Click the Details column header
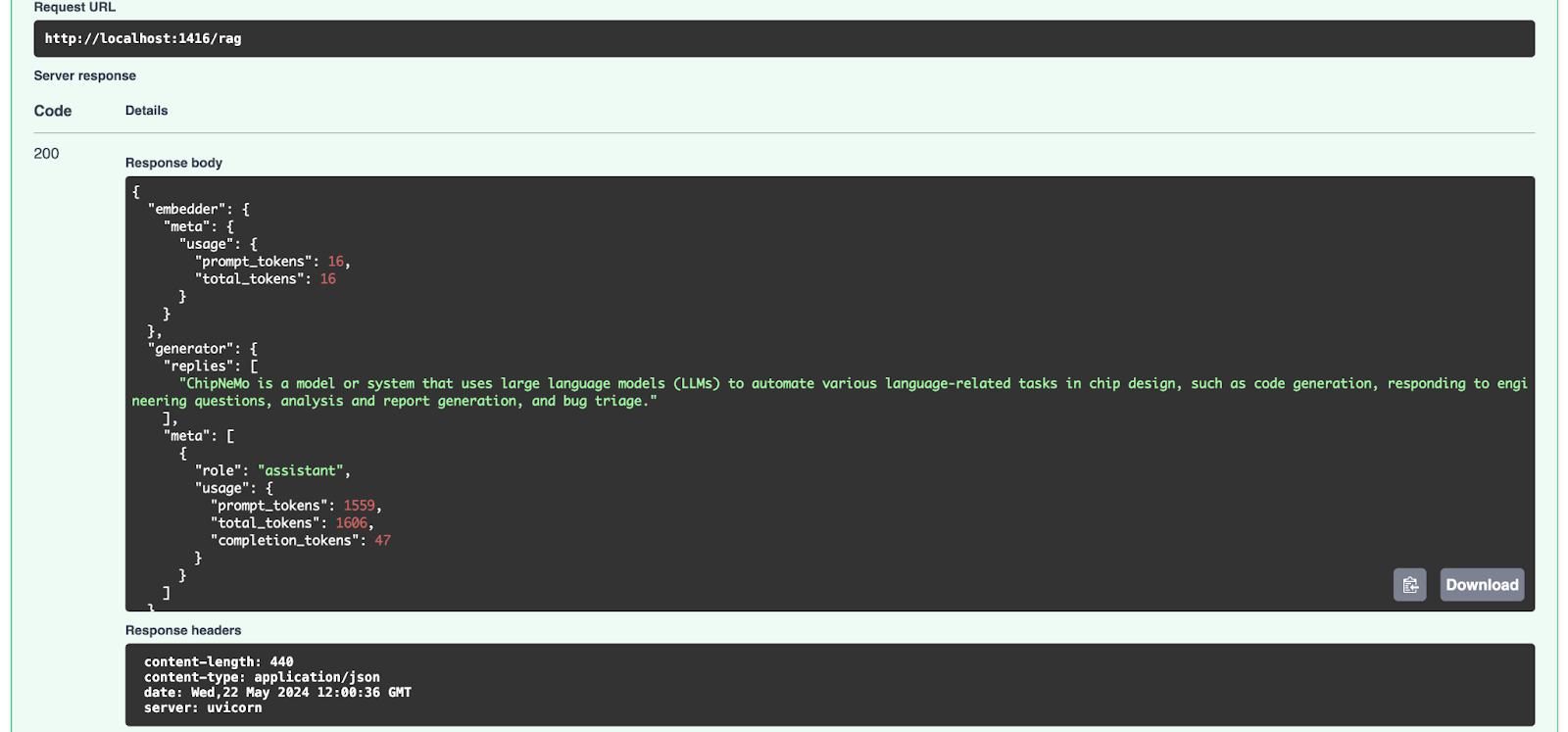The height and width of the screenshot is (732, 1568). pyautogui.click(x=146, y=111)
